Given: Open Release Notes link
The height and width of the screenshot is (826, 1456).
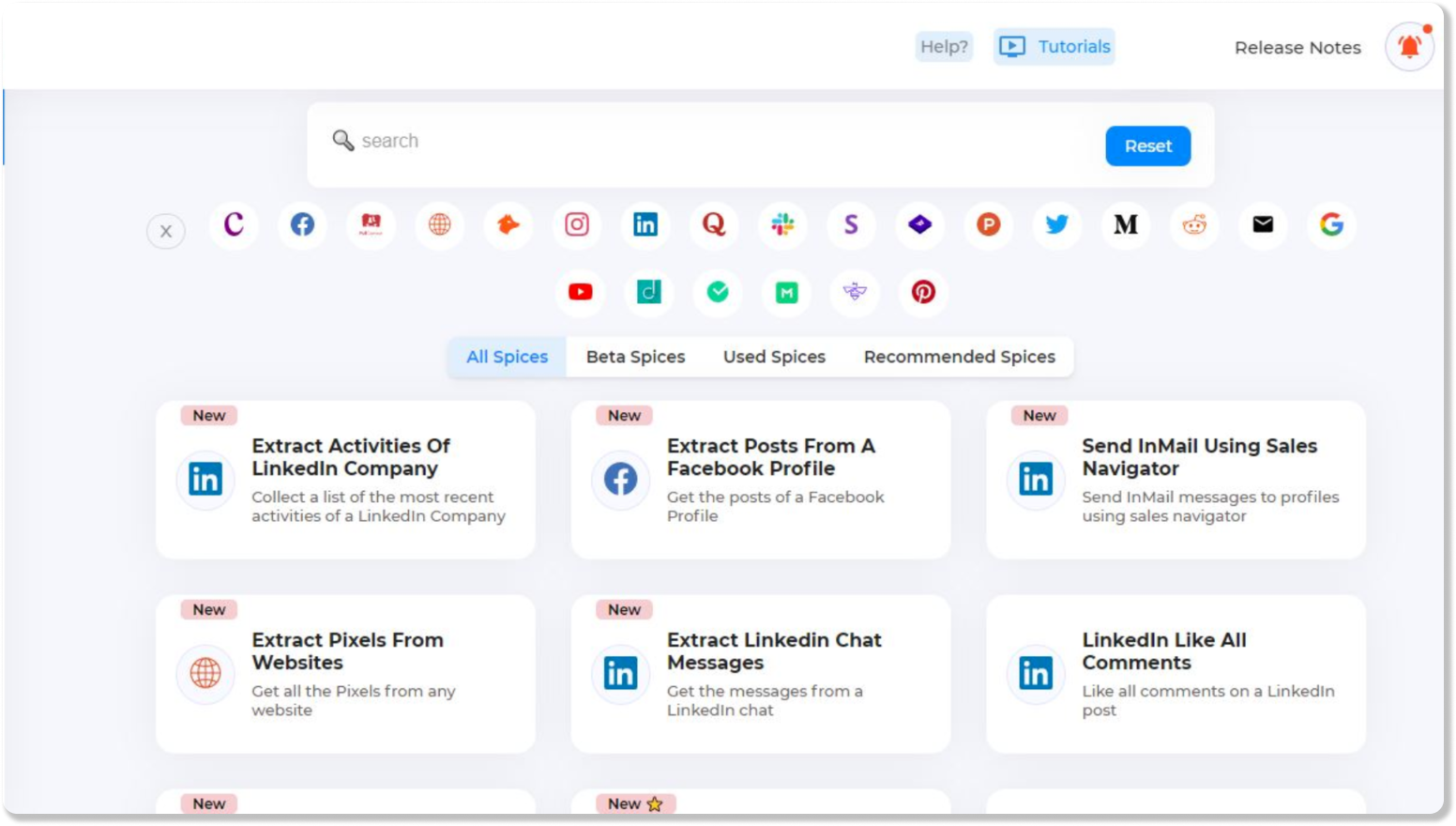Looking at the screenshot, I should [x=1297, y=47].
